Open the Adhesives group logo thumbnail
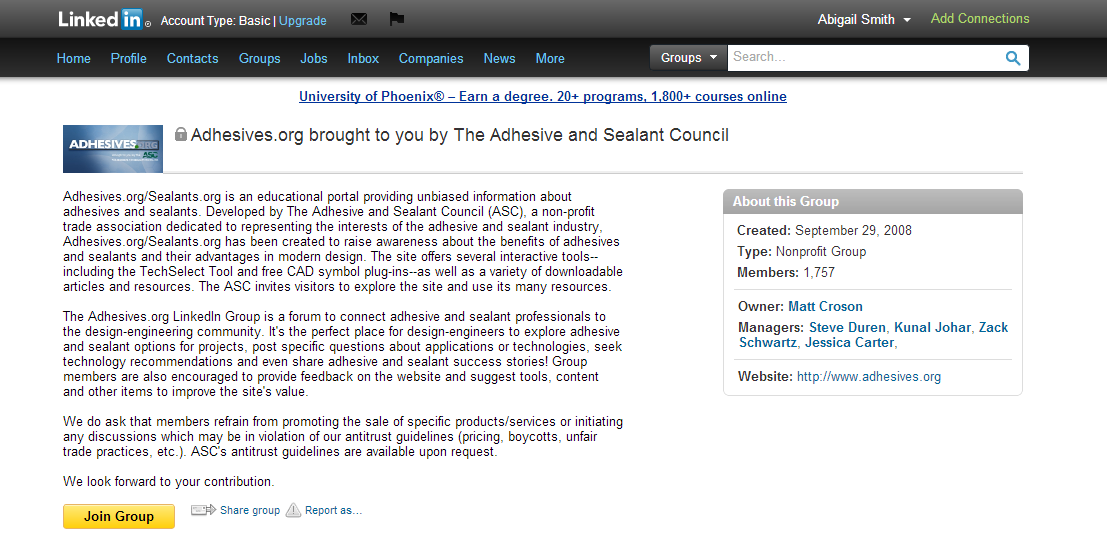 tap(113, 149)
